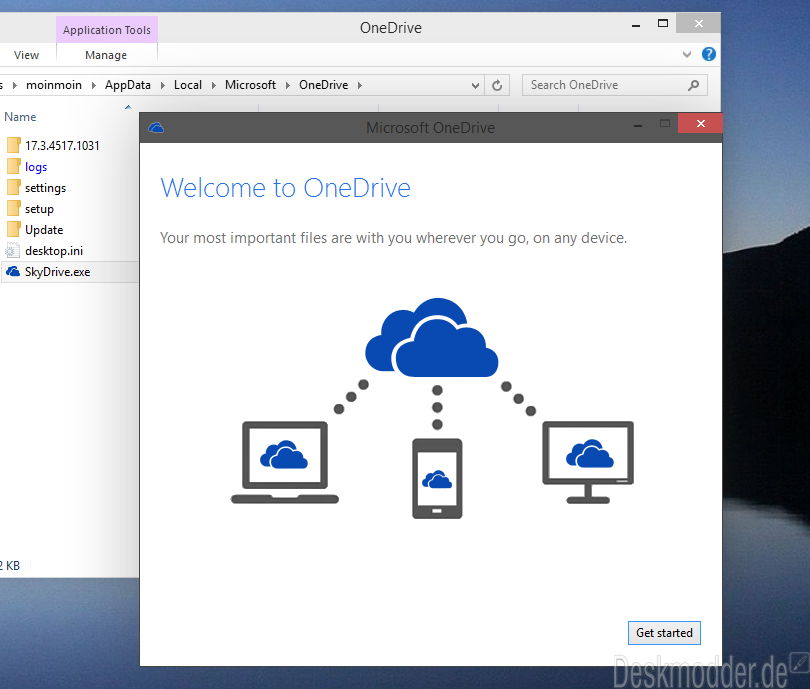The image size is (810, 689).
Task: Minimize the Microsoft OneDrive dialog
Action: [x=638, y=125]
